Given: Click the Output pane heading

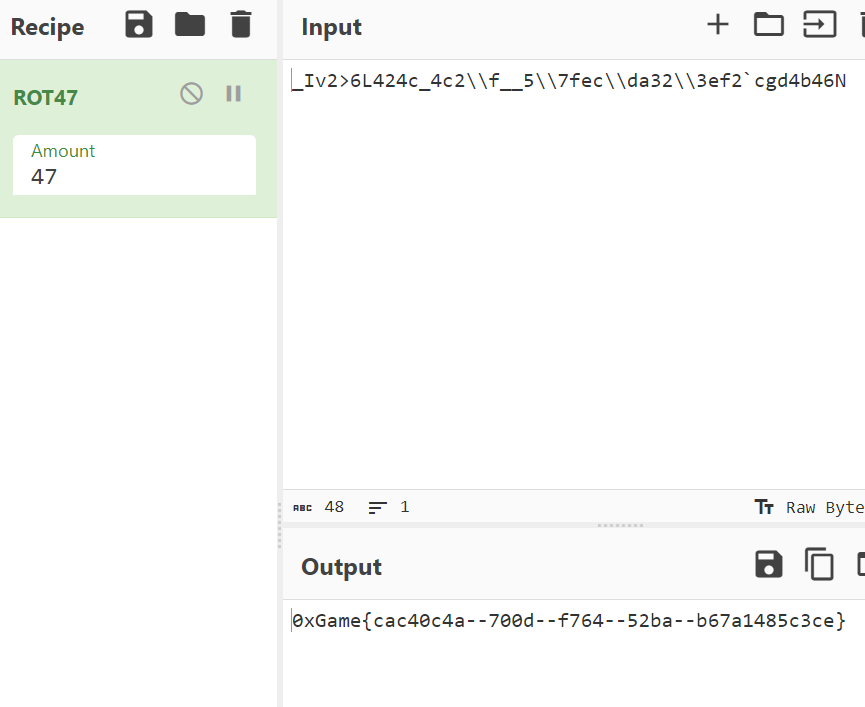Looking at the screenshot, I should click(x=341, y=567).
